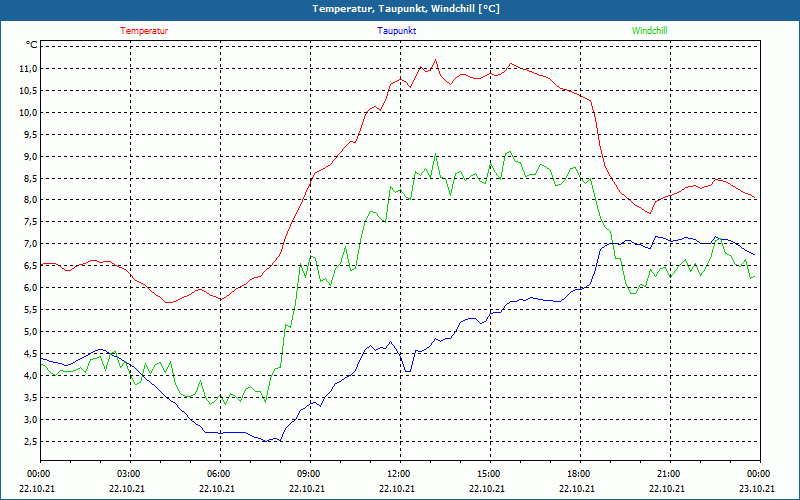Click the 09:00 time axis label
The height and width of the screenshot is (500, 800).
coord(310,473)
